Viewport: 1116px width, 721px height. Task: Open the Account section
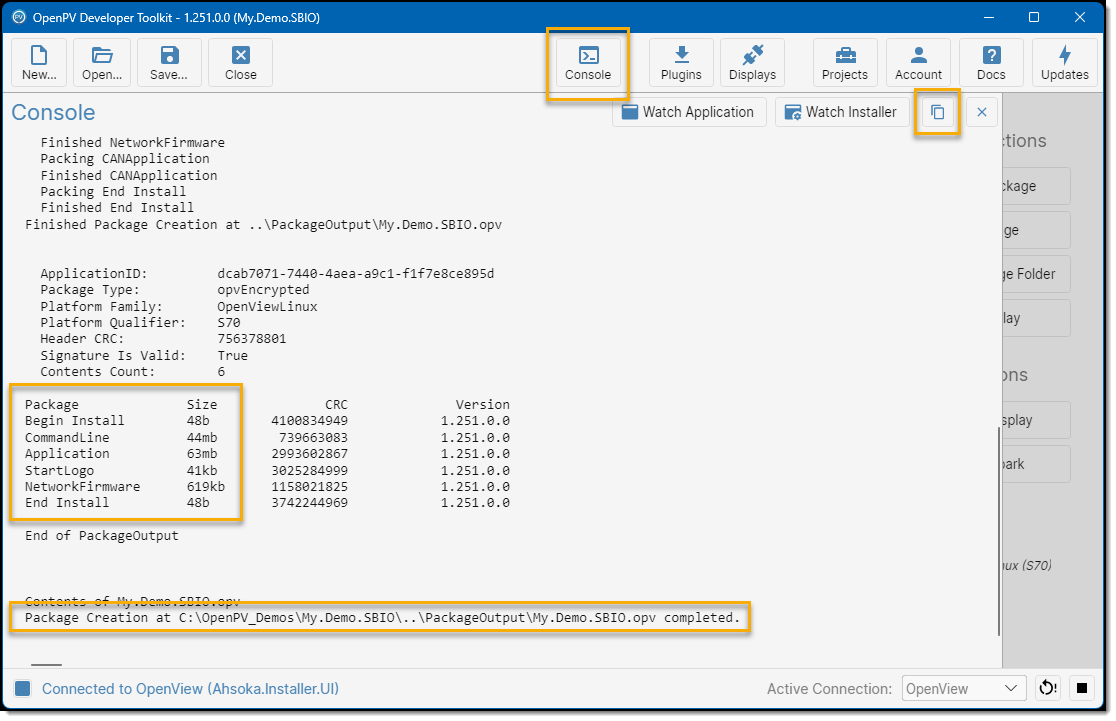(918, 63)
